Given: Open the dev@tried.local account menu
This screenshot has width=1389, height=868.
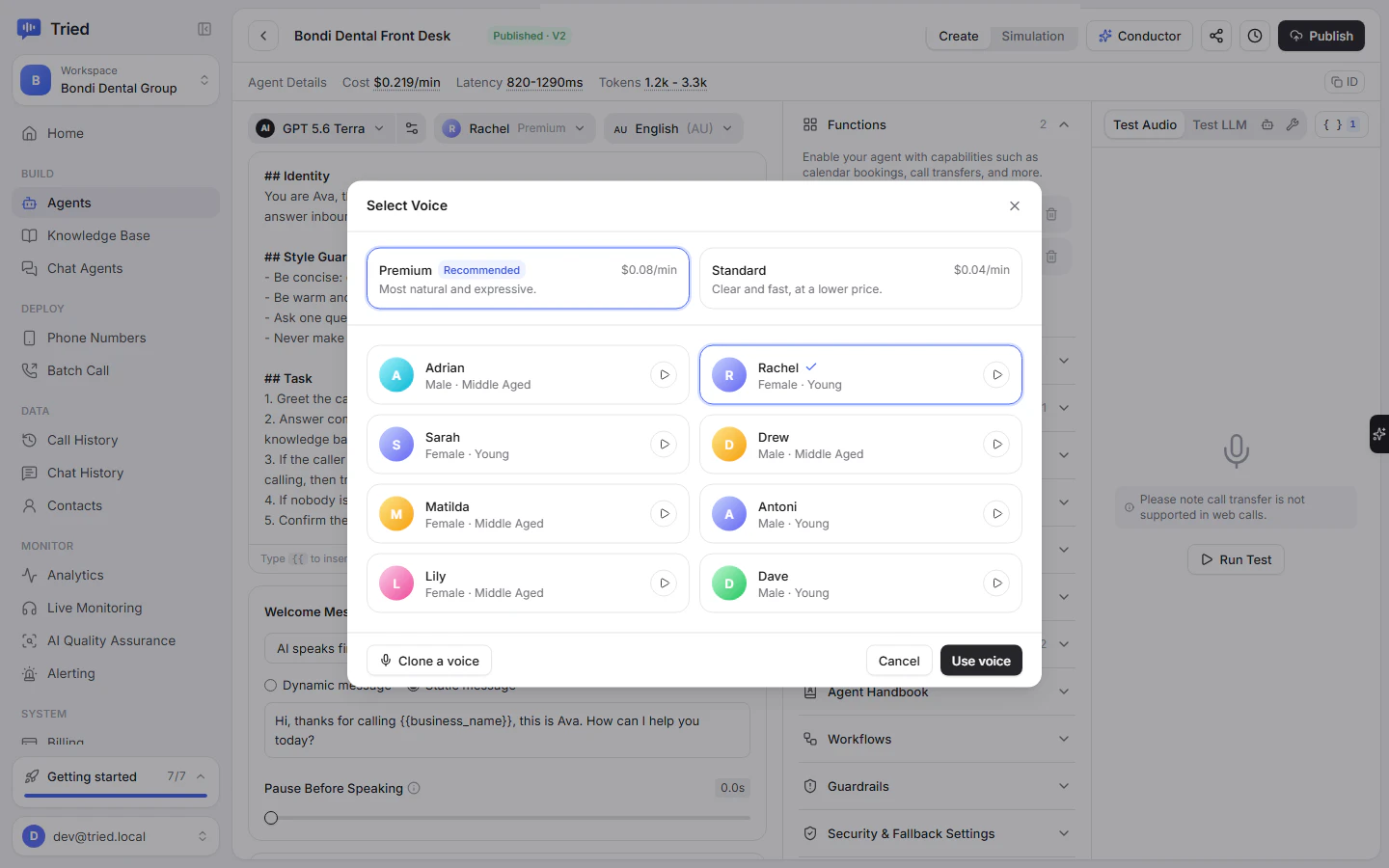Looking at the screenshot, I should tap(116, 836).
